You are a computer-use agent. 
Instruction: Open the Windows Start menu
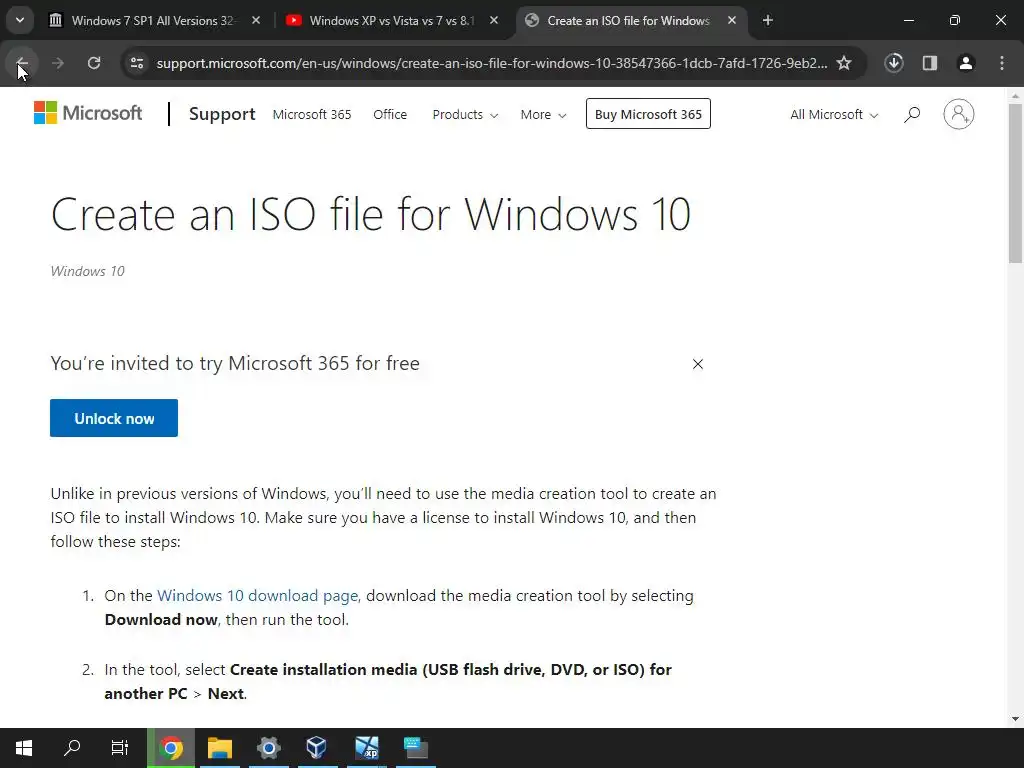coord(24,748)
